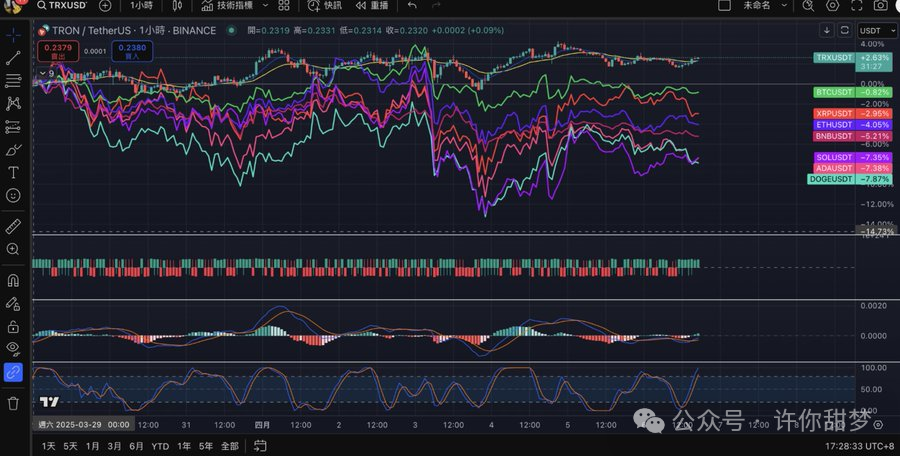The width and height of the screenshot is (900, 456).
Task: Open quick search magnifier
Action: point(808,5)
